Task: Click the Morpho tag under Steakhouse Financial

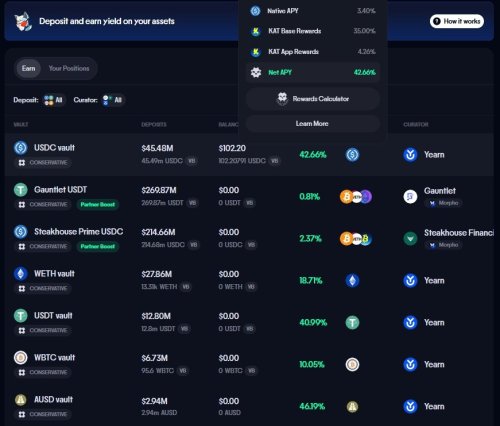Action: [x=443, y=245]
